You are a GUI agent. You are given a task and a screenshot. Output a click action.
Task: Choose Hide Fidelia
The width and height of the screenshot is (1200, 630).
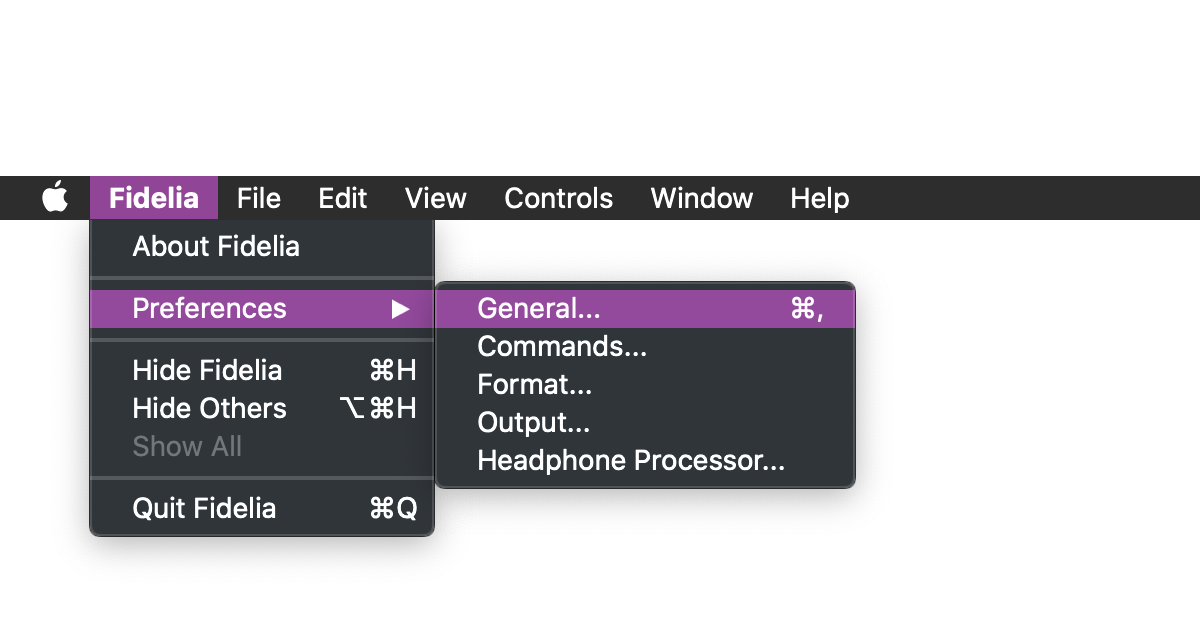pos(207,371)
